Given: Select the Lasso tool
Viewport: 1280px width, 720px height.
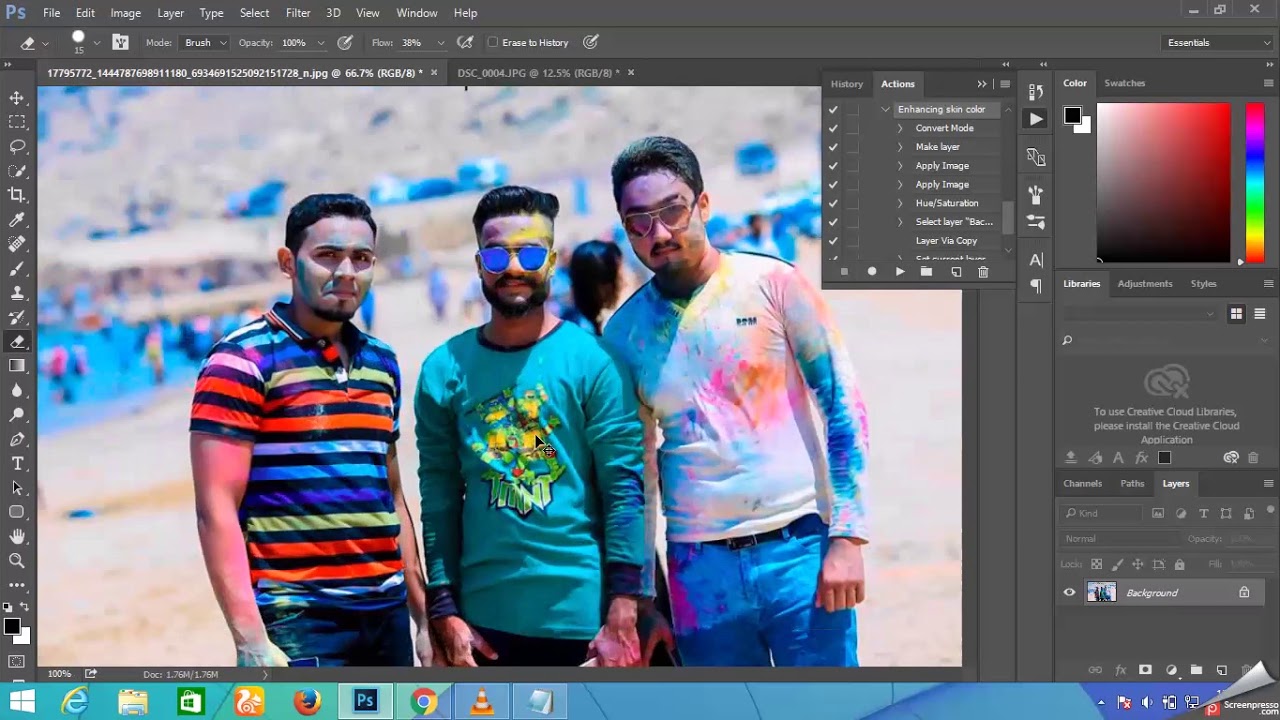Looking at the screenshot, I should (x=17, y=146).
